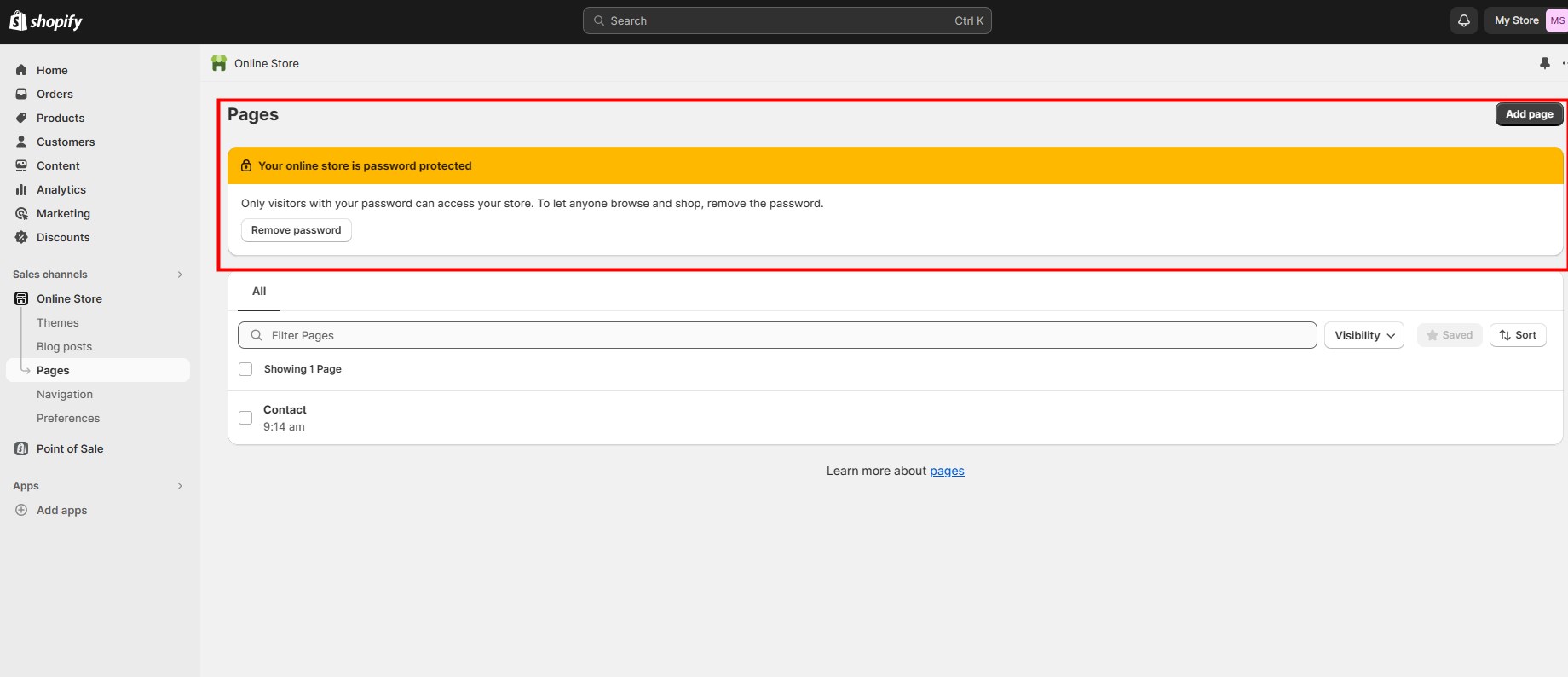The width and height of the screenshot is (1568, 677).
Task: Switch to the All tab
Action: [x=259, y=292]
